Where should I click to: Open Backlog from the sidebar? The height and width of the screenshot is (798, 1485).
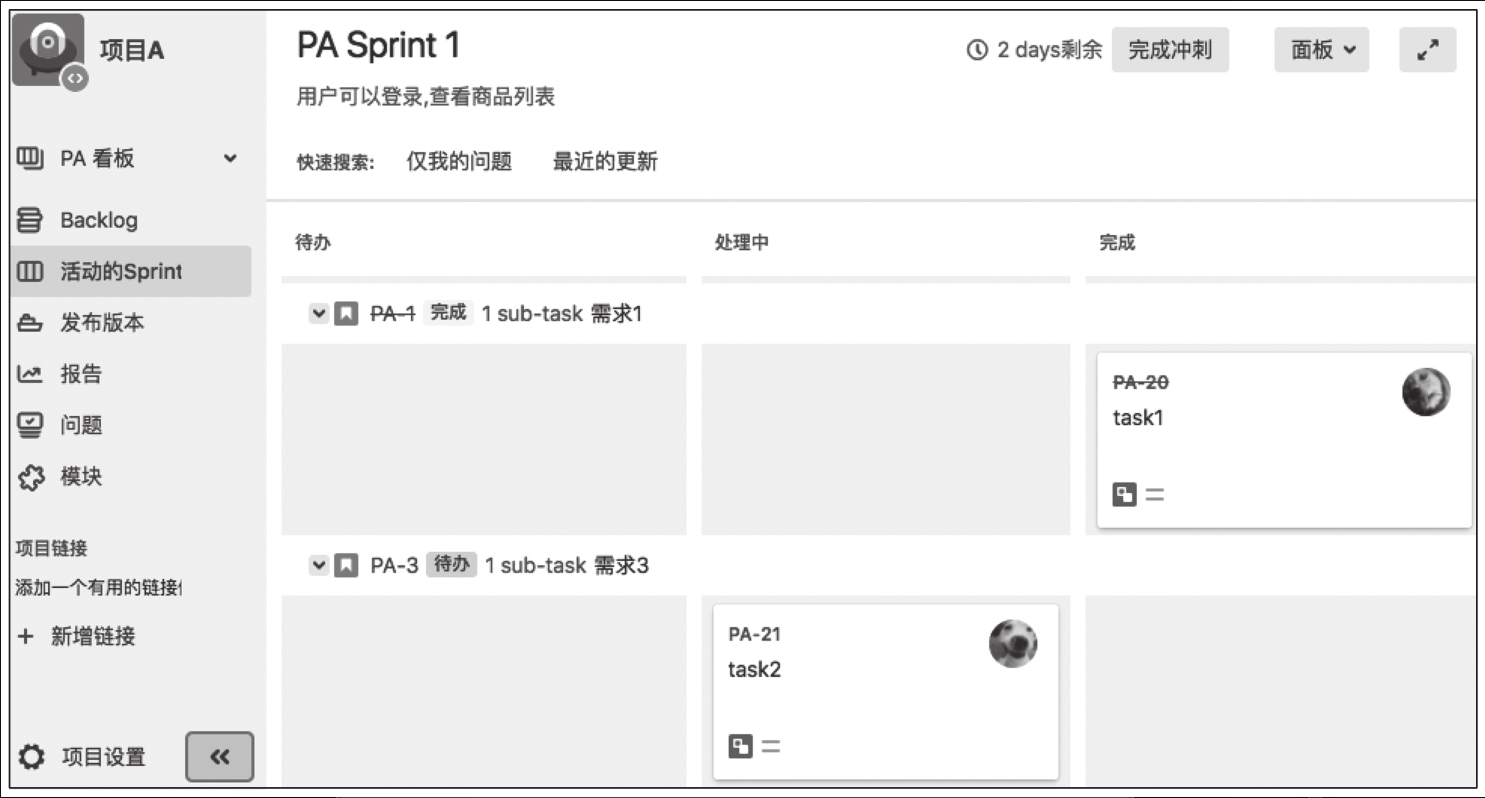(98, 220)
